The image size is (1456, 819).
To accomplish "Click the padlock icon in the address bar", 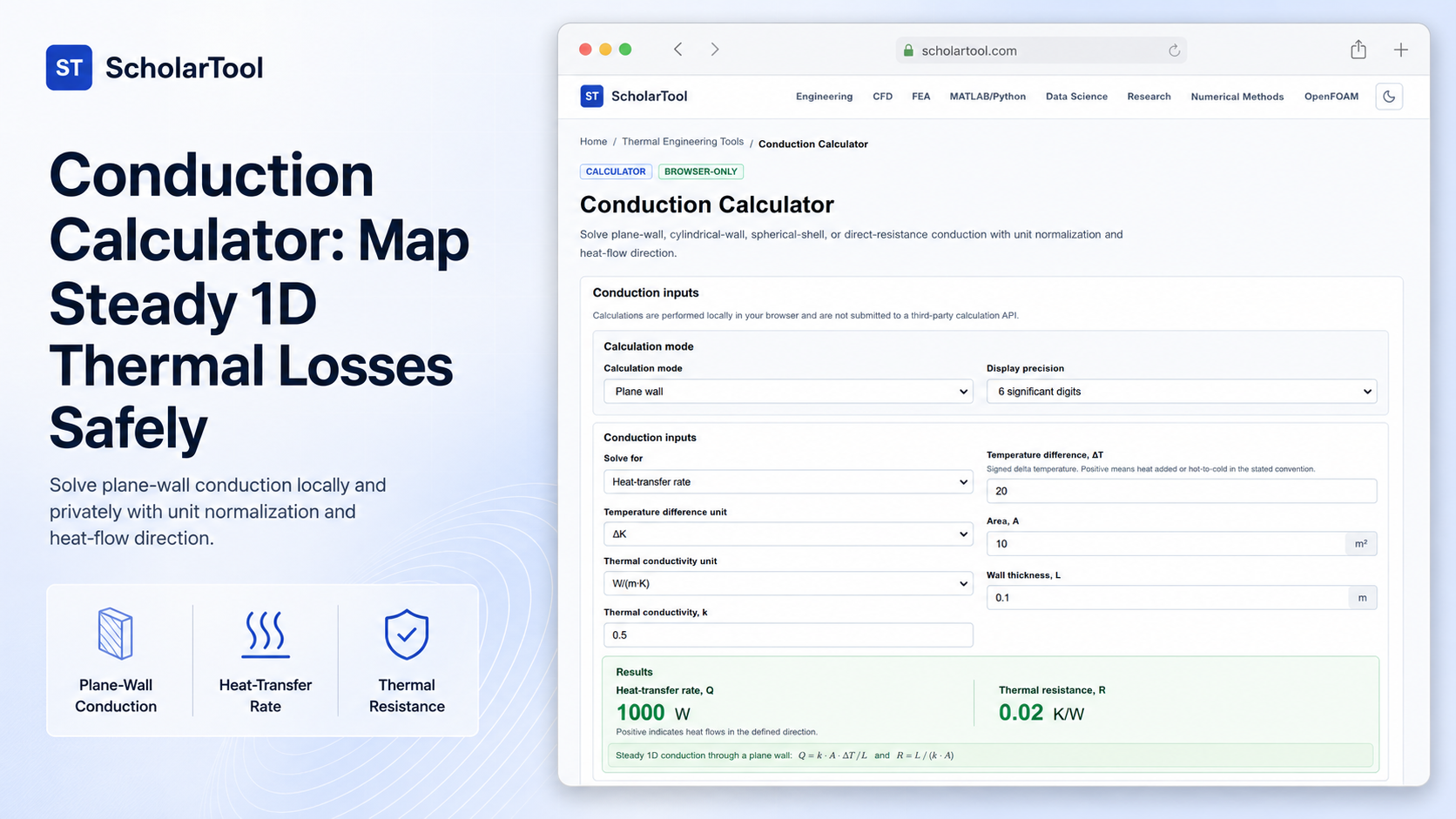I will [908, 50].
